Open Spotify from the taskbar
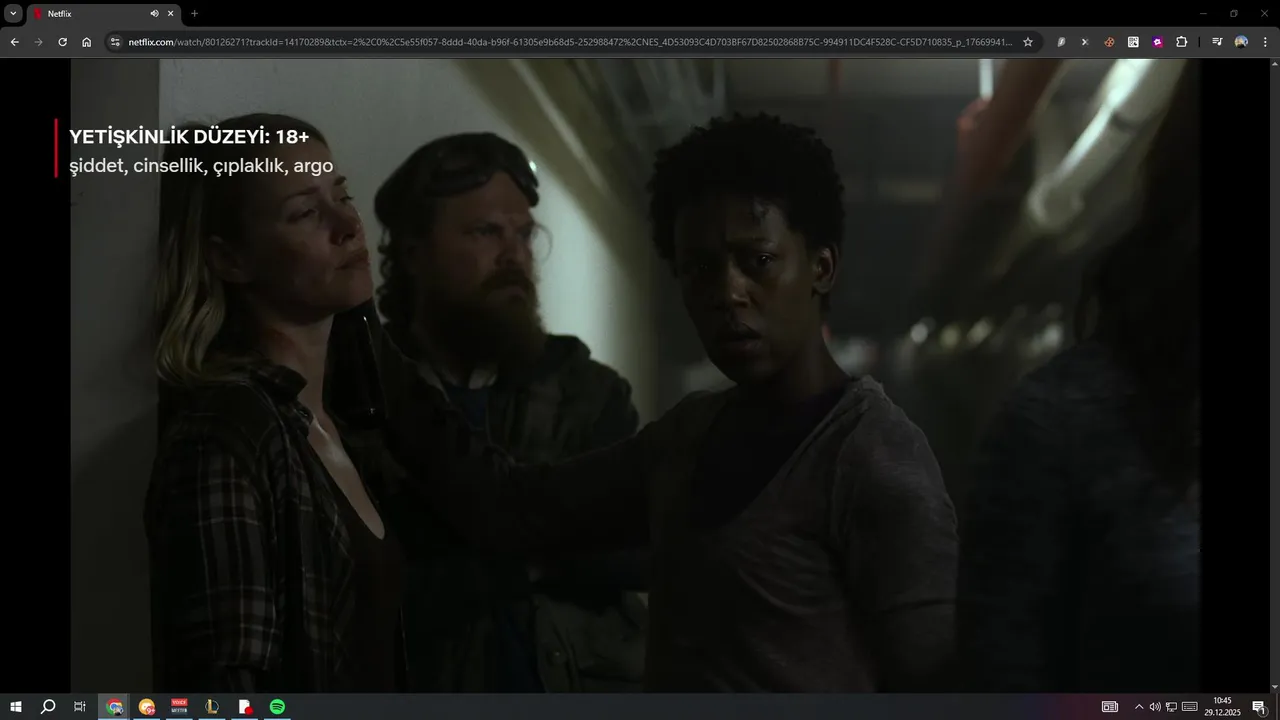The height and width of the screenshot is (720, 1280). click(x=277, y=707)
